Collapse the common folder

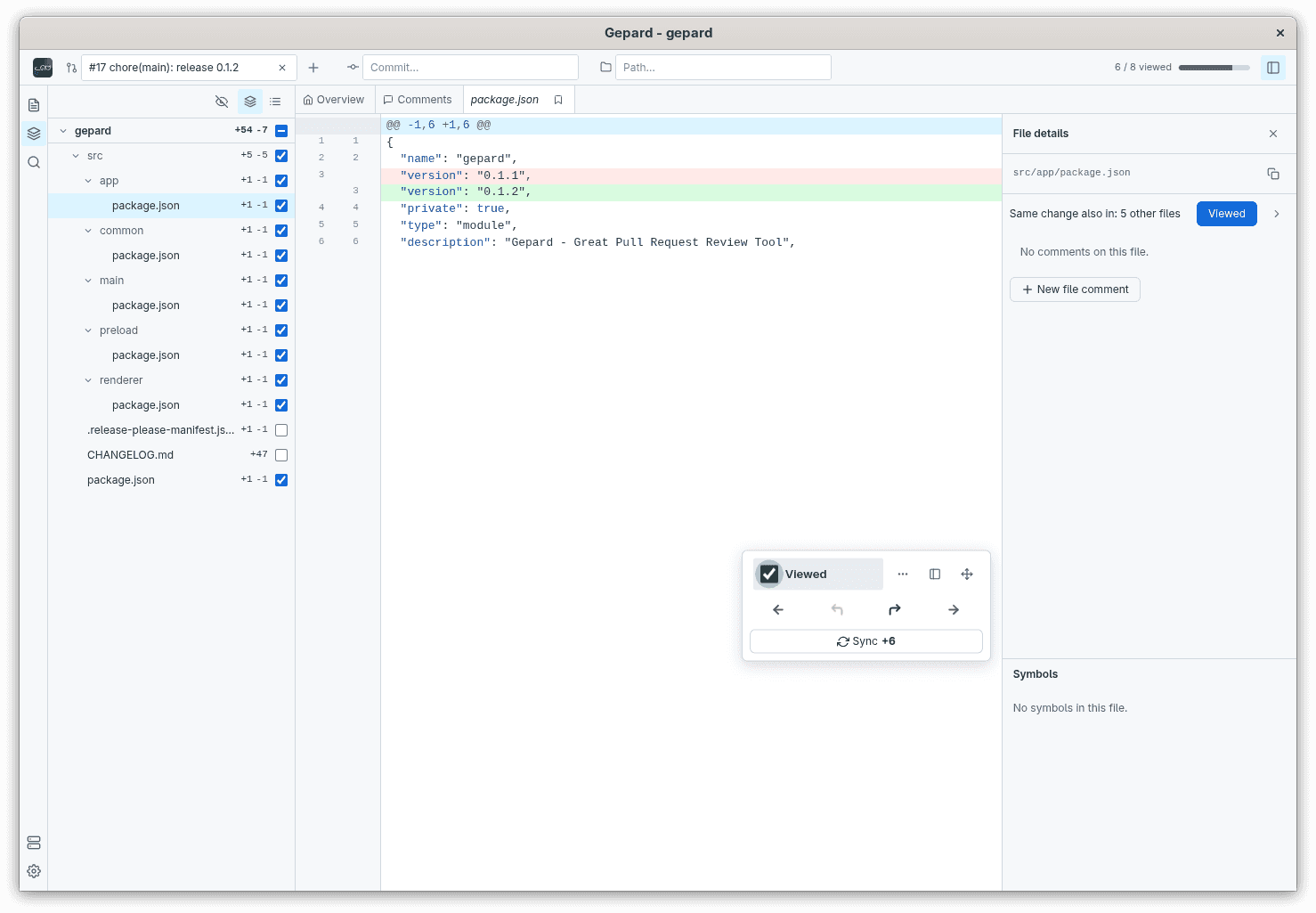click(88, 231)
